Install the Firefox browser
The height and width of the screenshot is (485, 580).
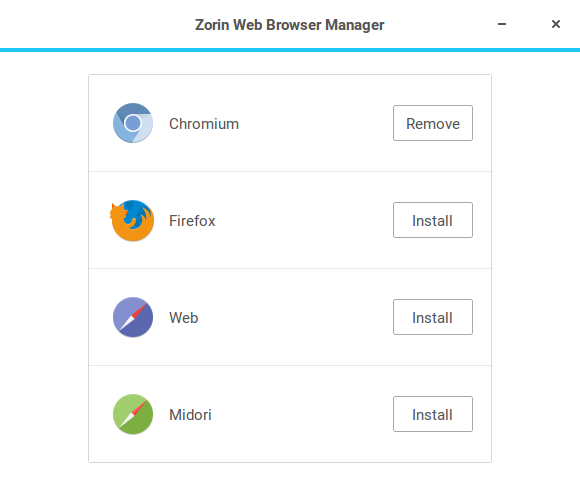point(433,220)
